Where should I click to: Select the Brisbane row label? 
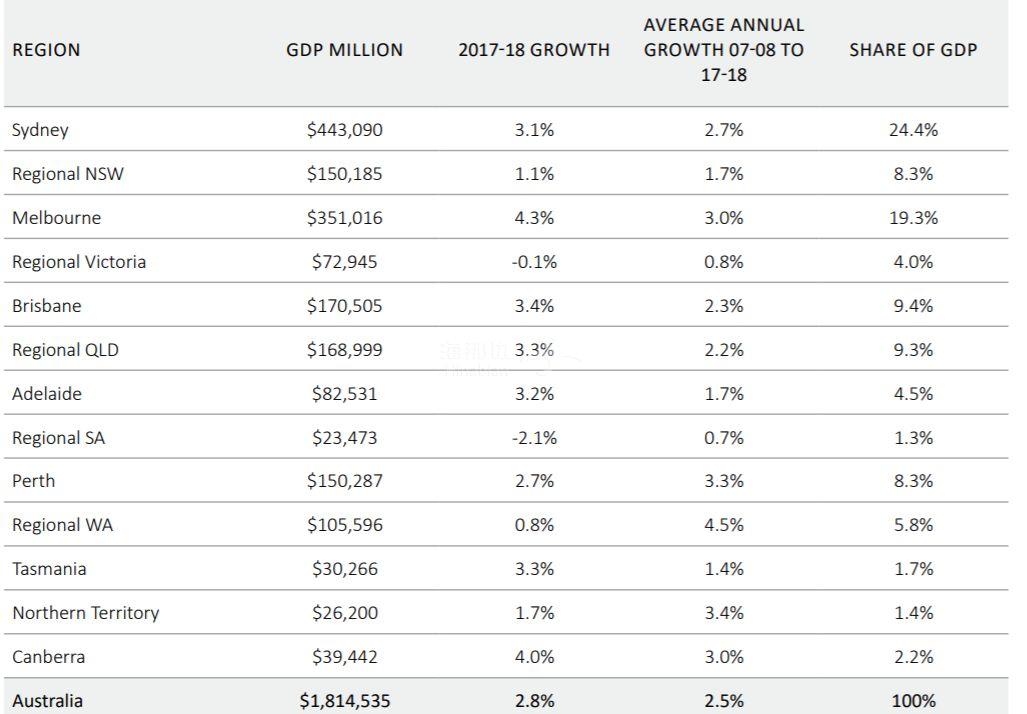pos(47,306)
